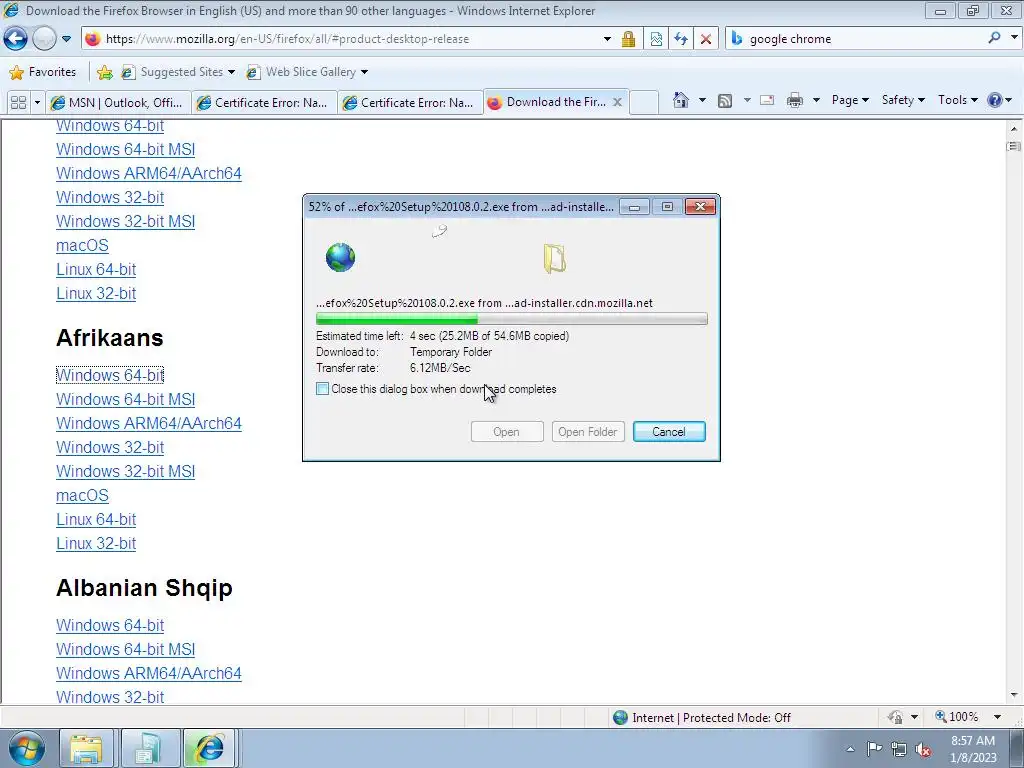Click the download progress bar
The image size is (1024, 768).
click(511, 319)
